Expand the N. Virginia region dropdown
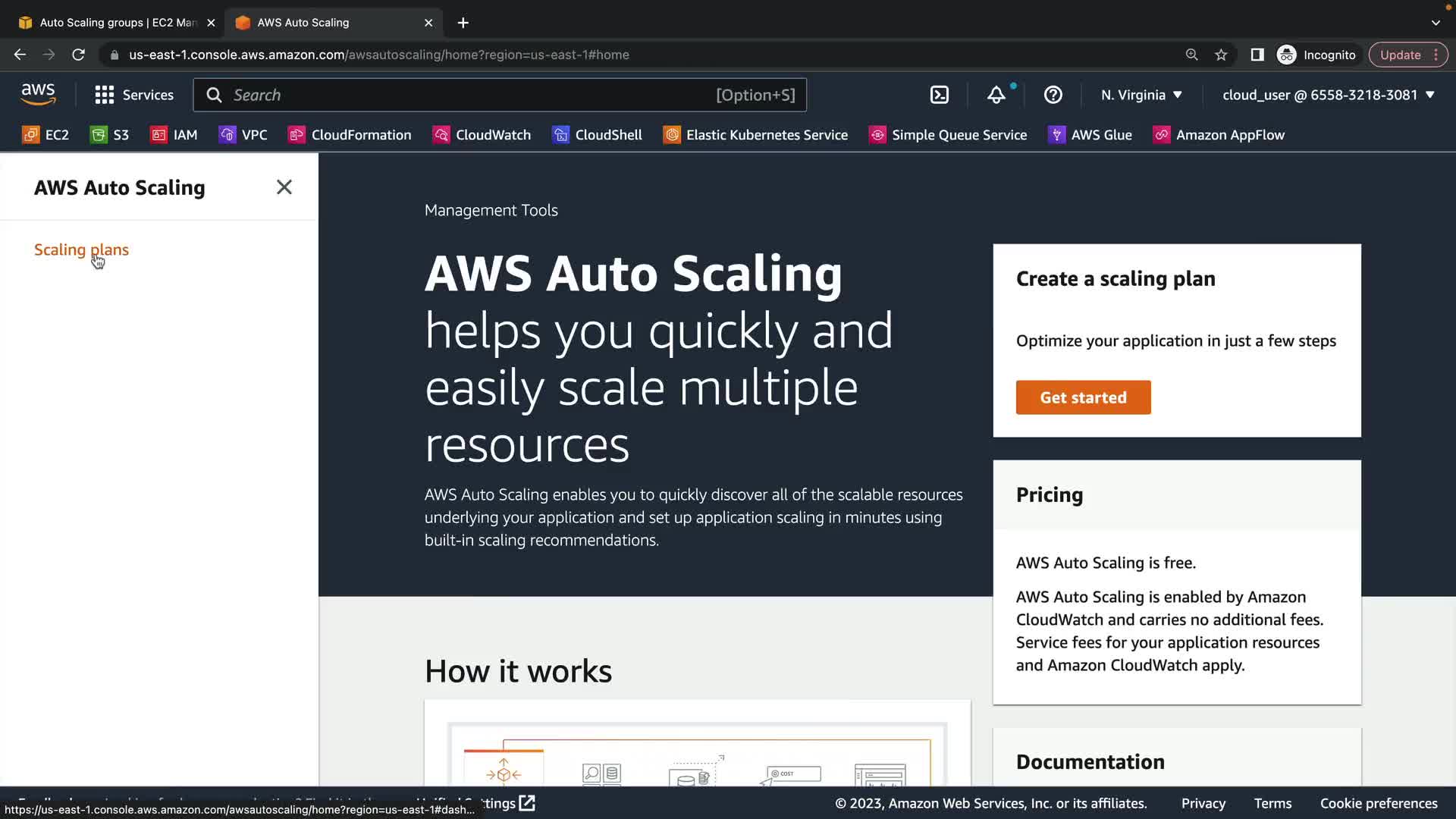Screen dimensions: 1456x819 coord(1141,95)
